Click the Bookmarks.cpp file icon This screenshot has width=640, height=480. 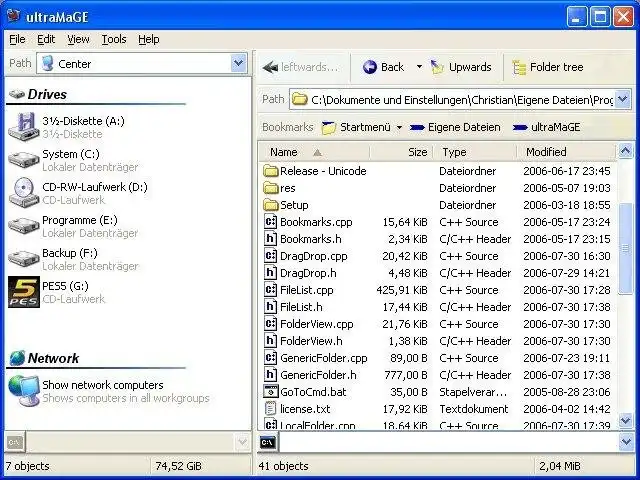click(x=270, y=222)
